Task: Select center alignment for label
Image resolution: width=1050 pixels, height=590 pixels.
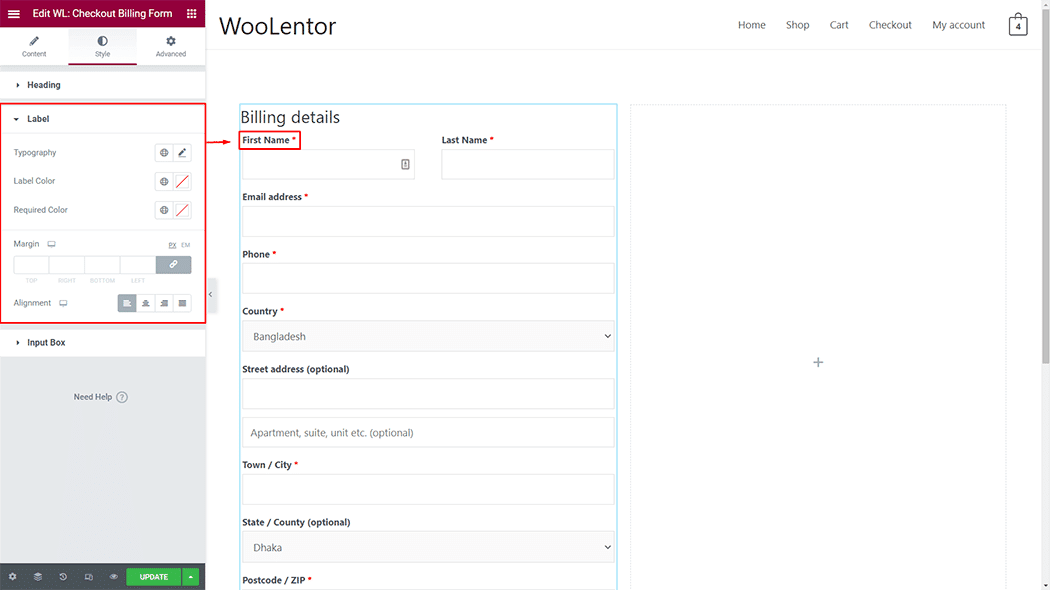Action: (146, 303)
